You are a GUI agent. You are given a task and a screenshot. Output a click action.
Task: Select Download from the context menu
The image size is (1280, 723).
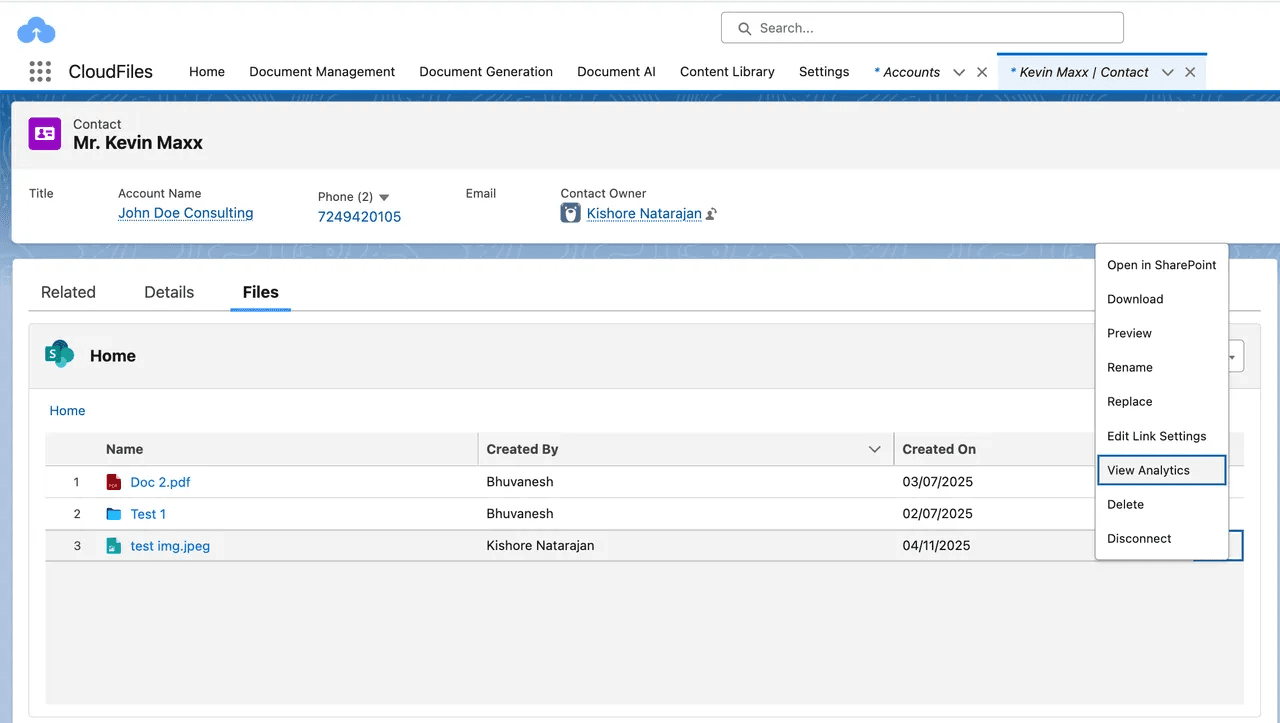(1135, 299)
